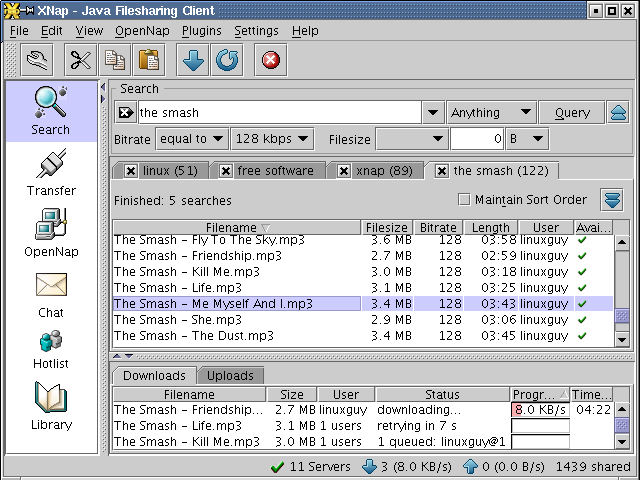Click the filesize value field showing 0

click(477, 139)
